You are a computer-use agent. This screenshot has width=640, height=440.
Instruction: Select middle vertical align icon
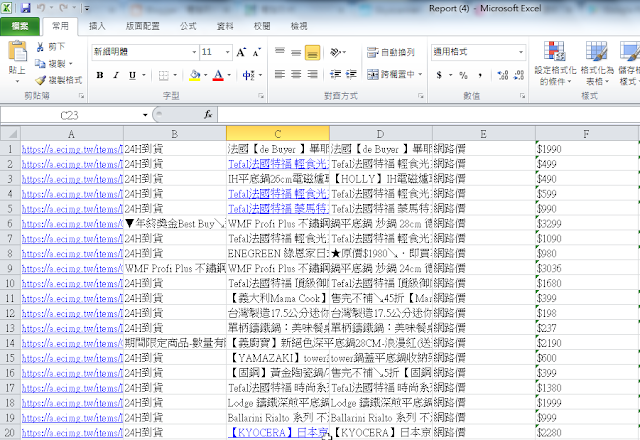(x=296, y=52)
